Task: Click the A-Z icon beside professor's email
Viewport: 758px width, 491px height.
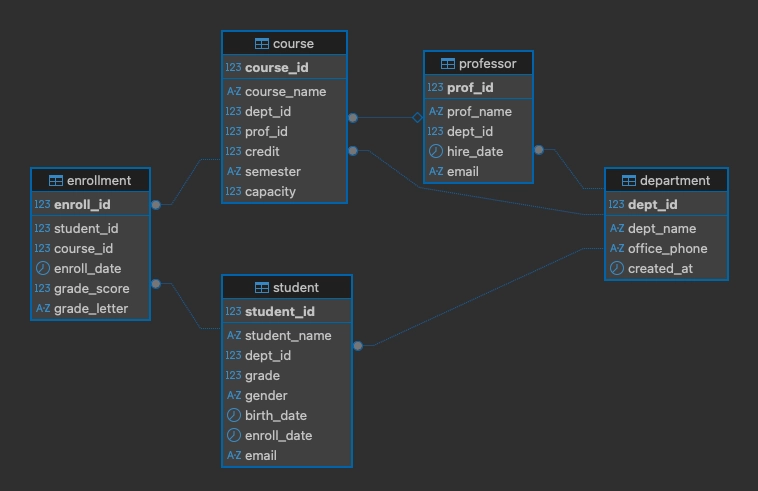Action: coord(436,172)
